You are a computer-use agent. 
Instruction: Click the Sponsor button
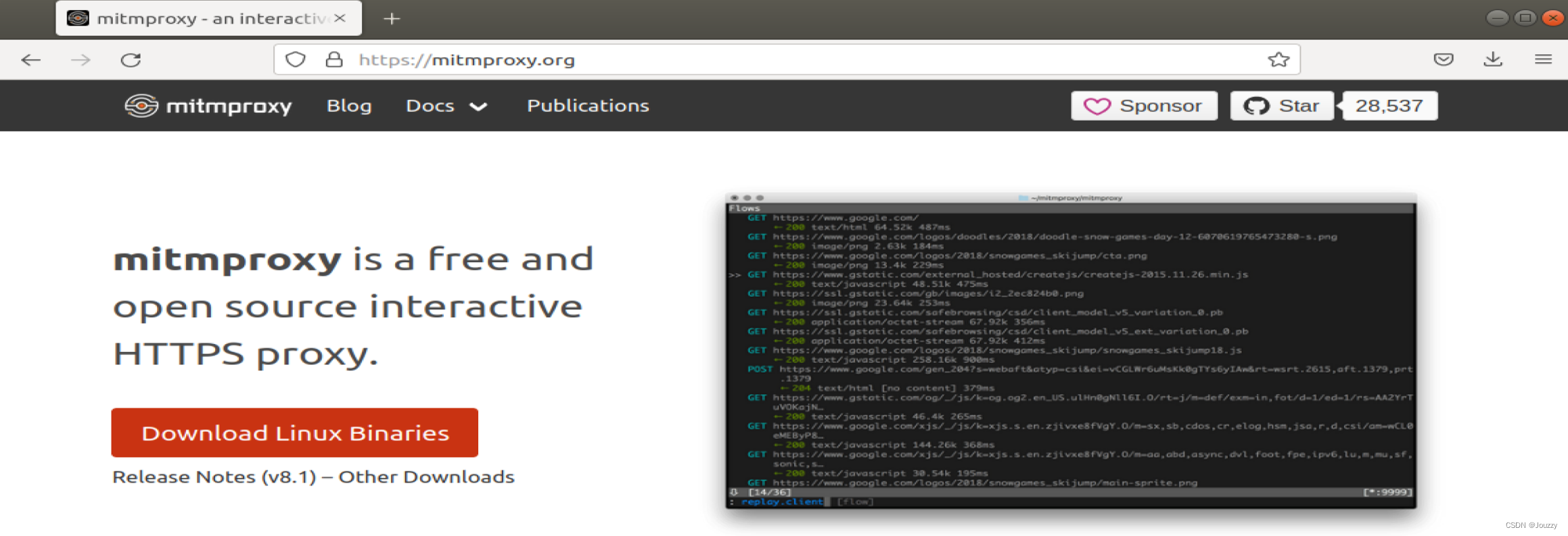coord(1144,105)
